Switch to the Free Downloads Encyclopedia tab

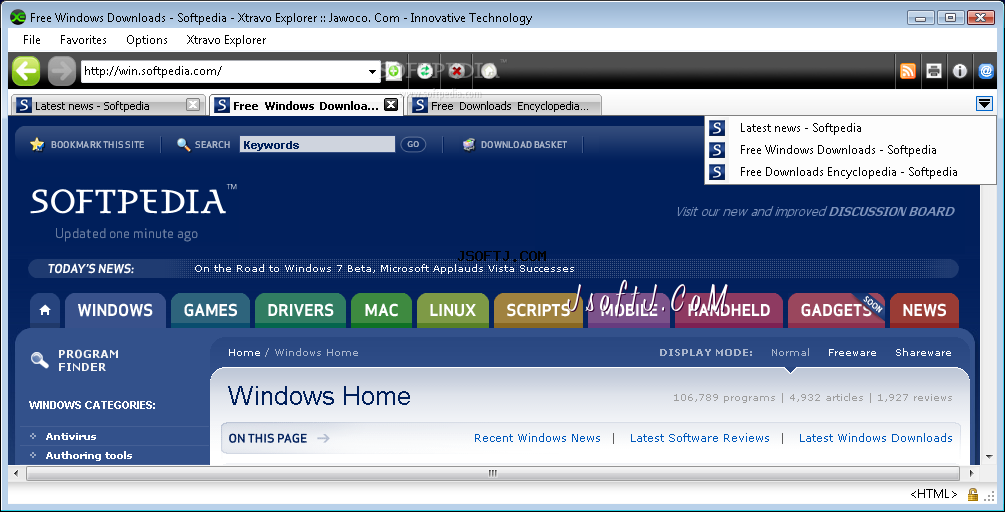tap(505, 105)
